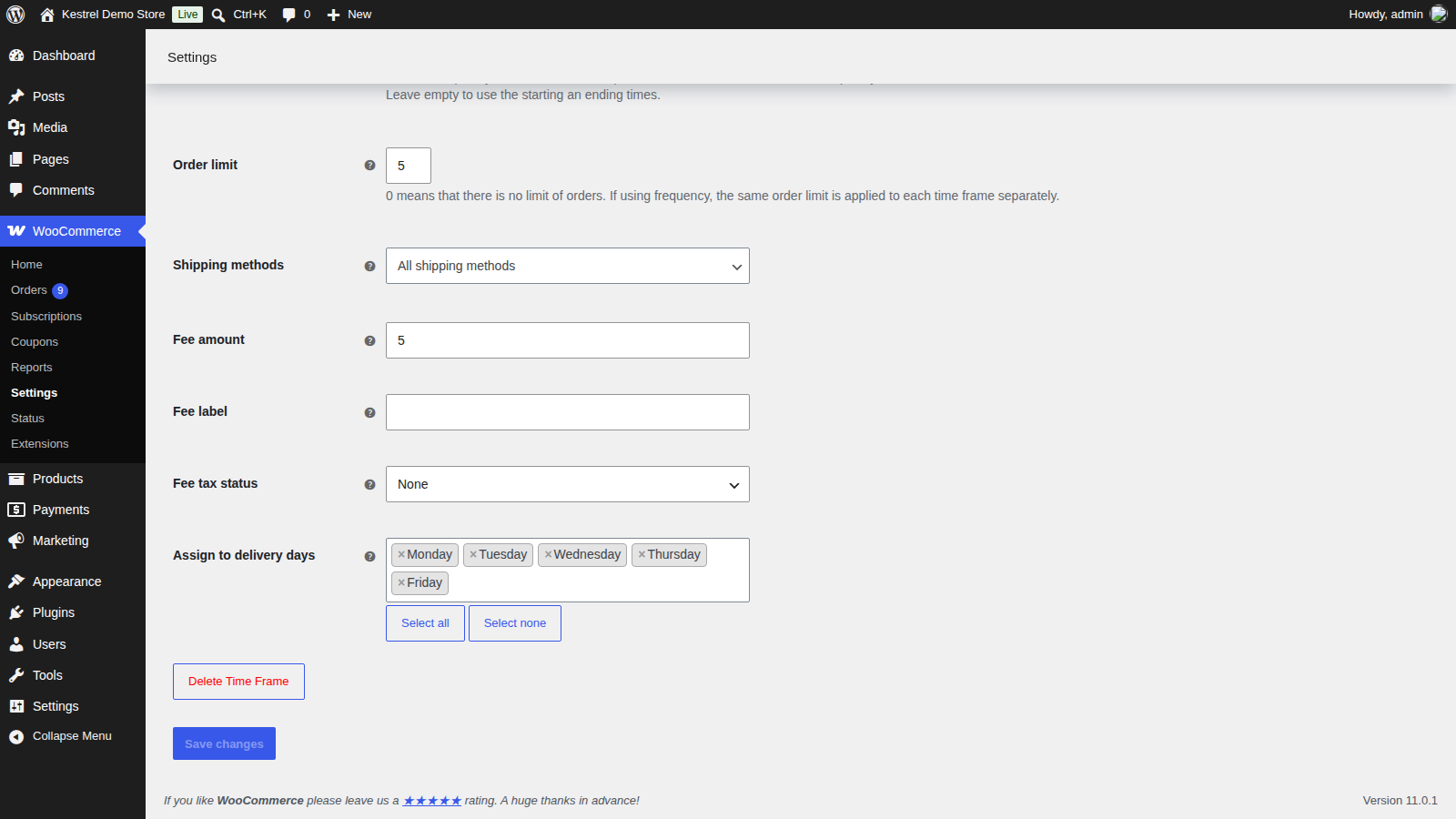Click the plus New icon
The height and width of the screenshot is (819, 1456).
click(333, 15)
